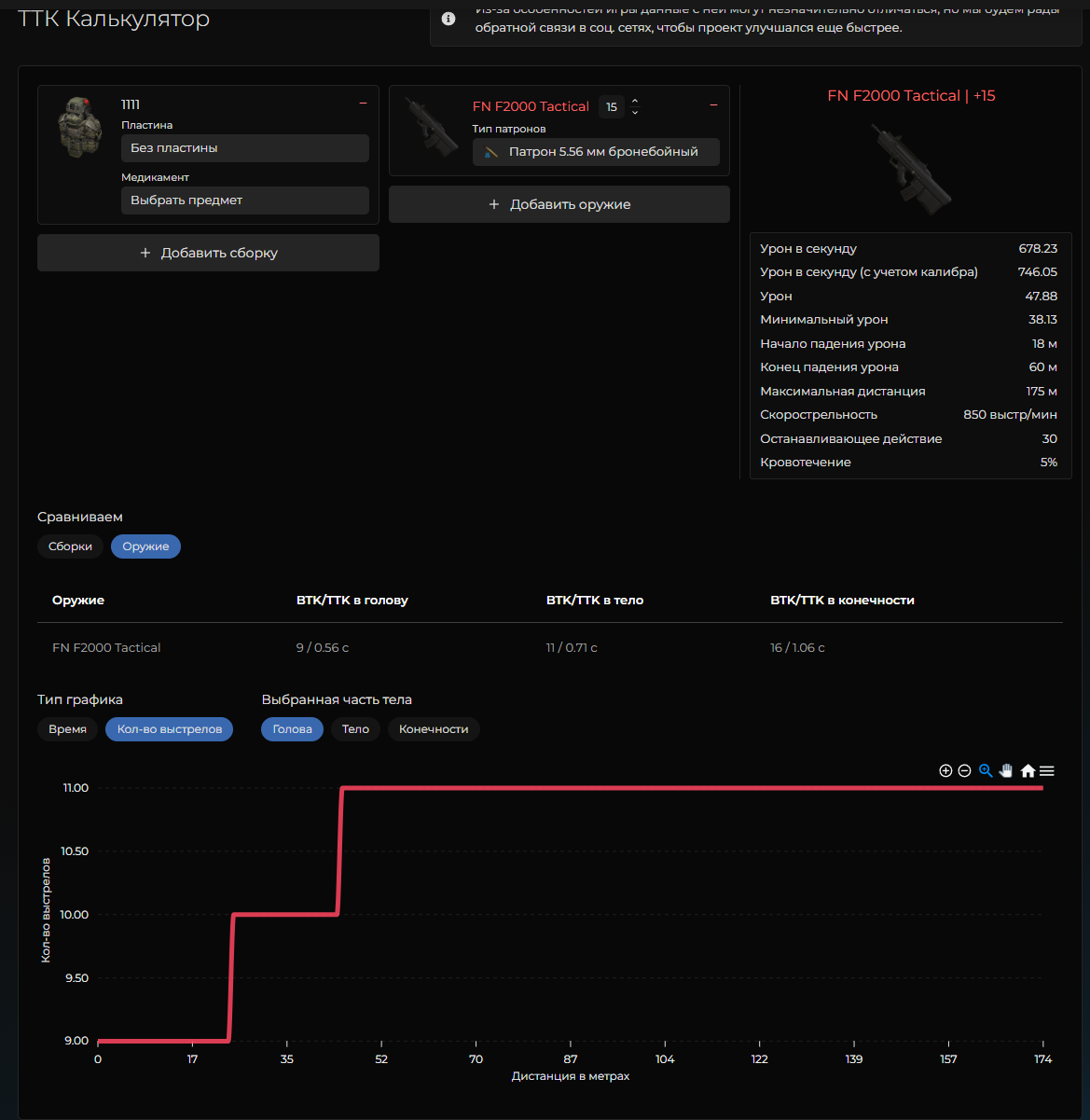Screen dimensions: 1090x1120
Task: Activate the chart panning hand tool
Action: pyautogui.click(x=1006, y=770)
